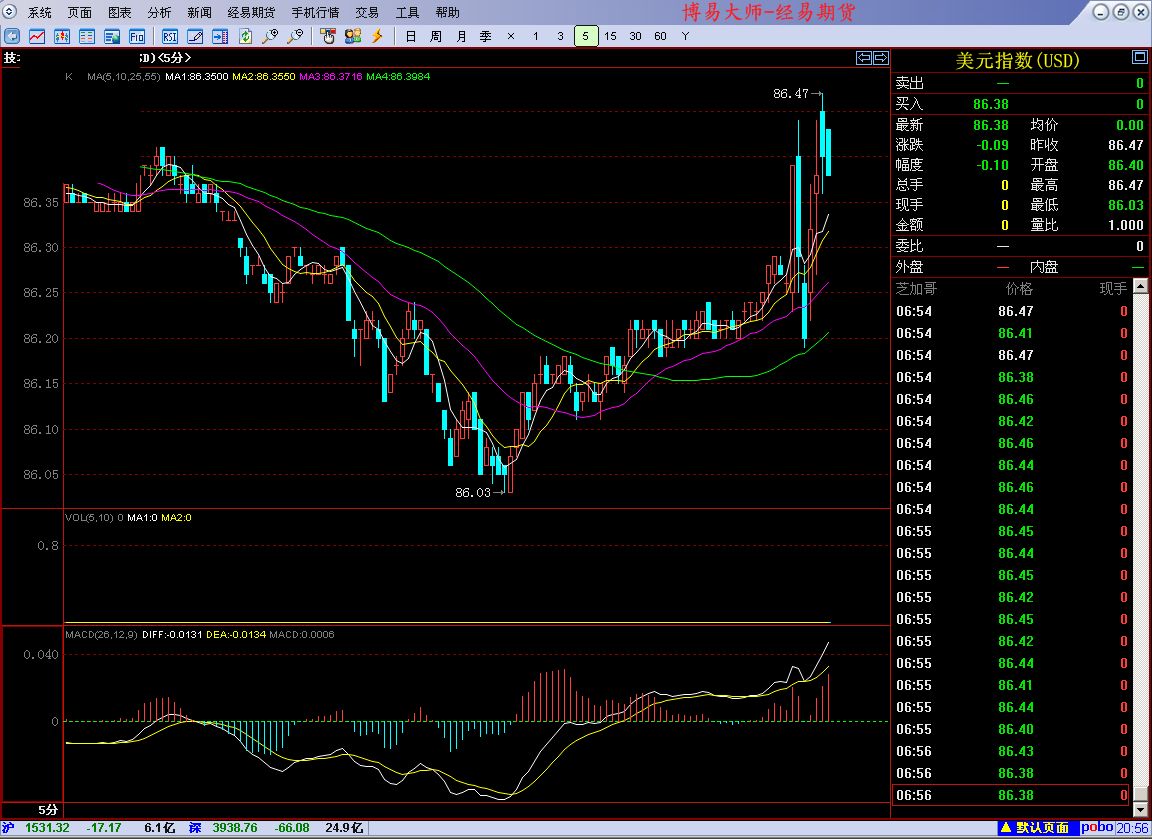Click the tick list scrollbar up arrow

1140,287
